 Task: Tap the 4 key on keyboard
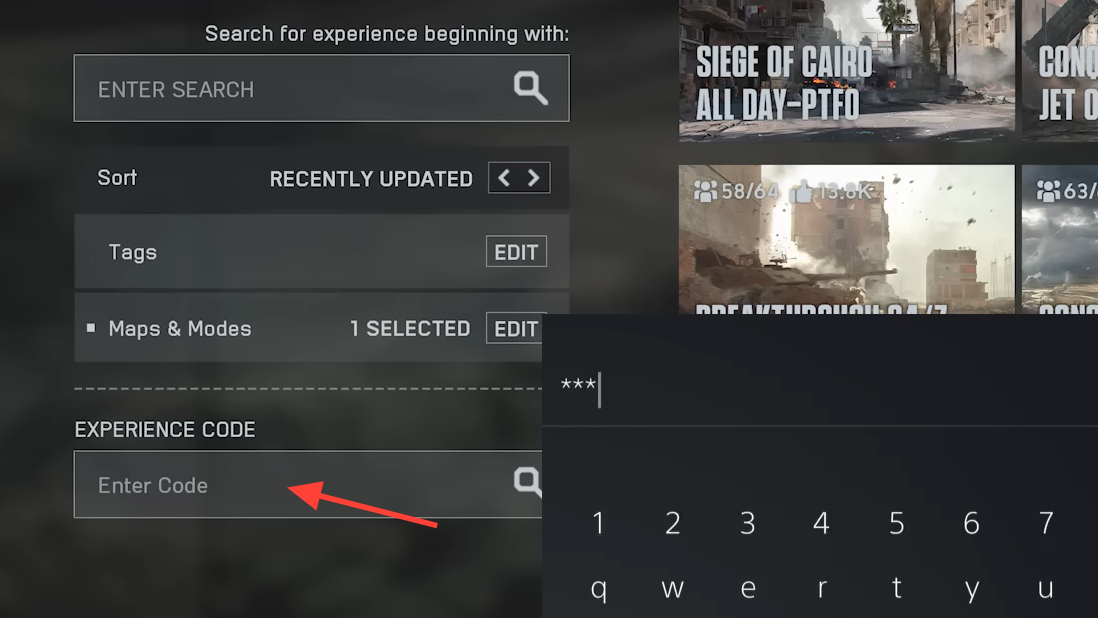tap(821, 523)
